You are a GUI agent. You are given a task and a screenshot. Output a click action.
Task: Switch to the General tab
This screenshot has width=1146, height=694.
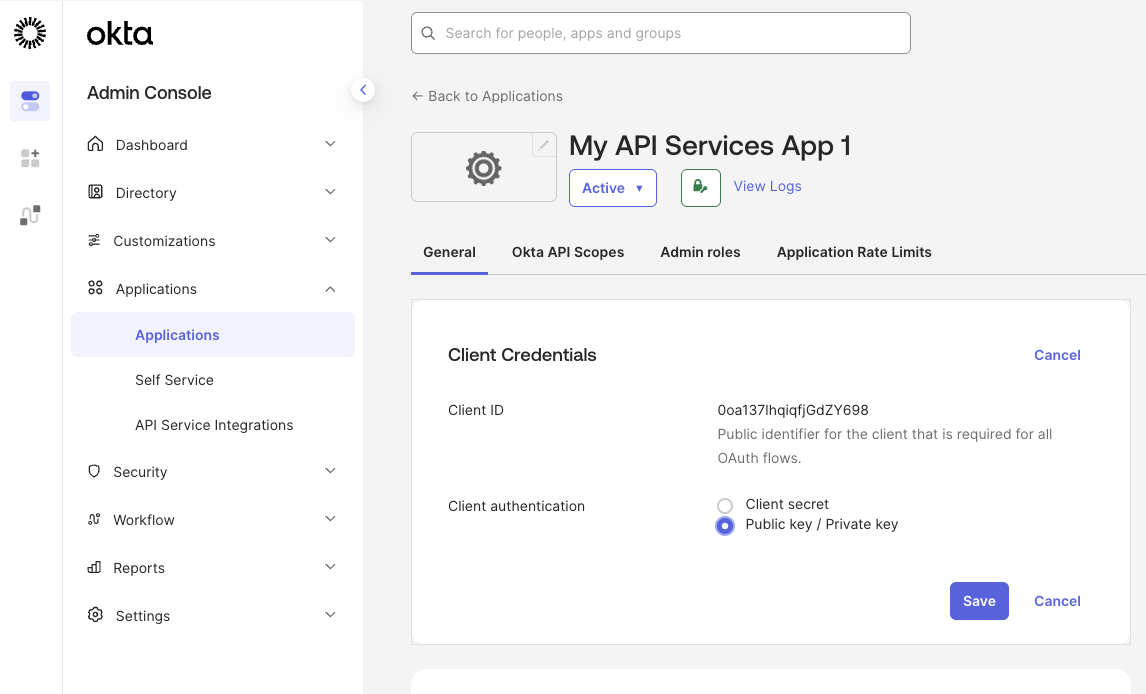pos(449,252)
